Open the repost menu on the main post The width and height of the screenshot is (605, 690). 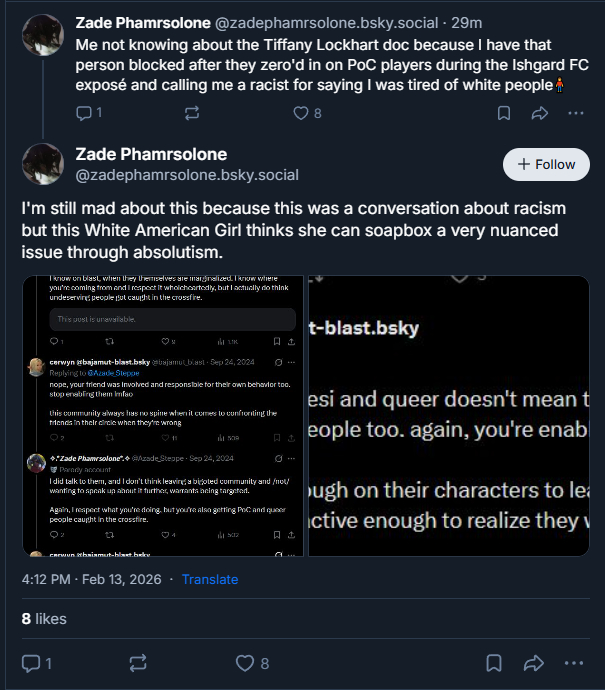[139, 662]
